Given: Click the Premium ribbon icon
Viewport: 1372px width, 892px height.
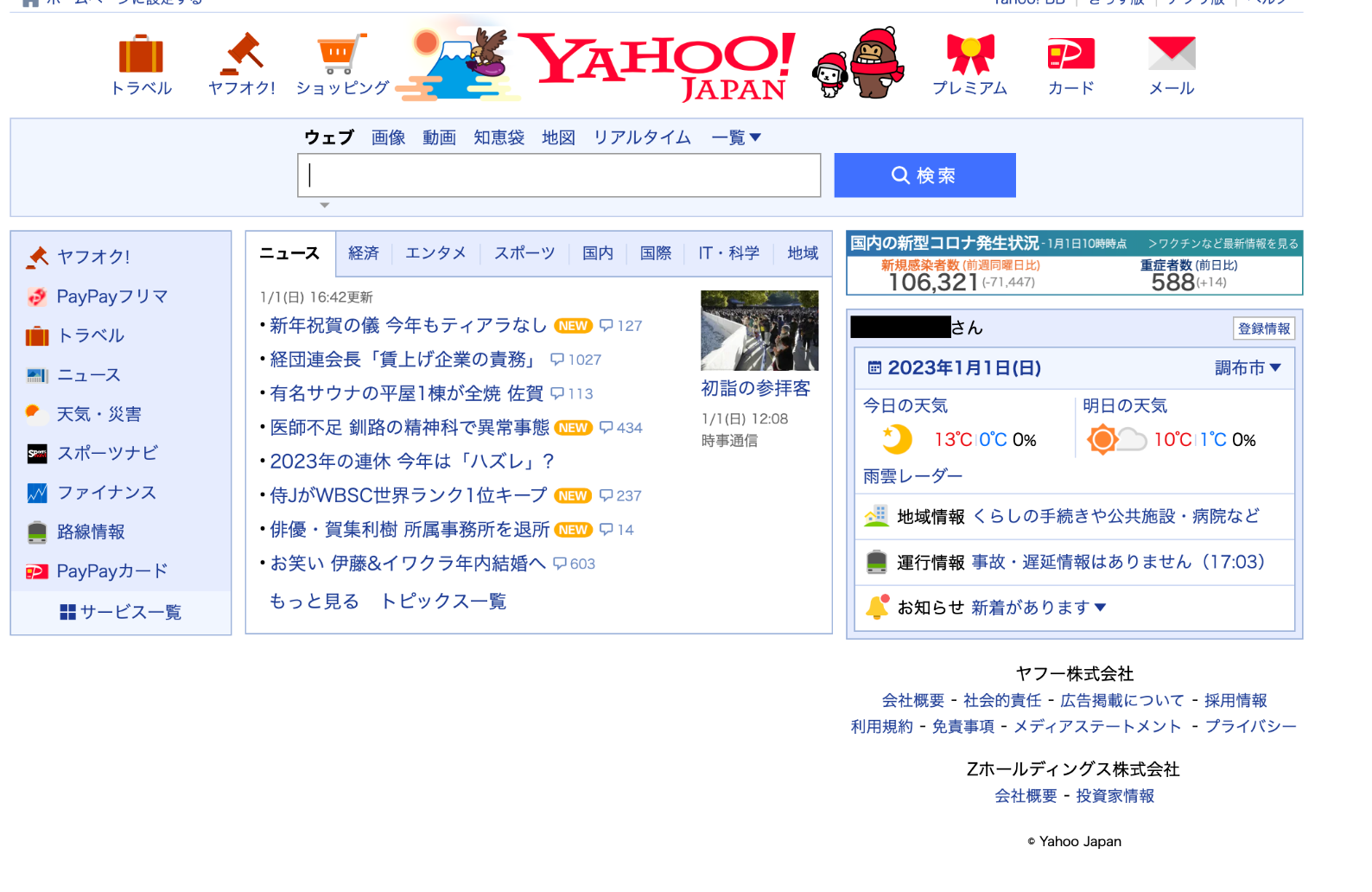Looking at the screenshot, I should tap(969, 54).
